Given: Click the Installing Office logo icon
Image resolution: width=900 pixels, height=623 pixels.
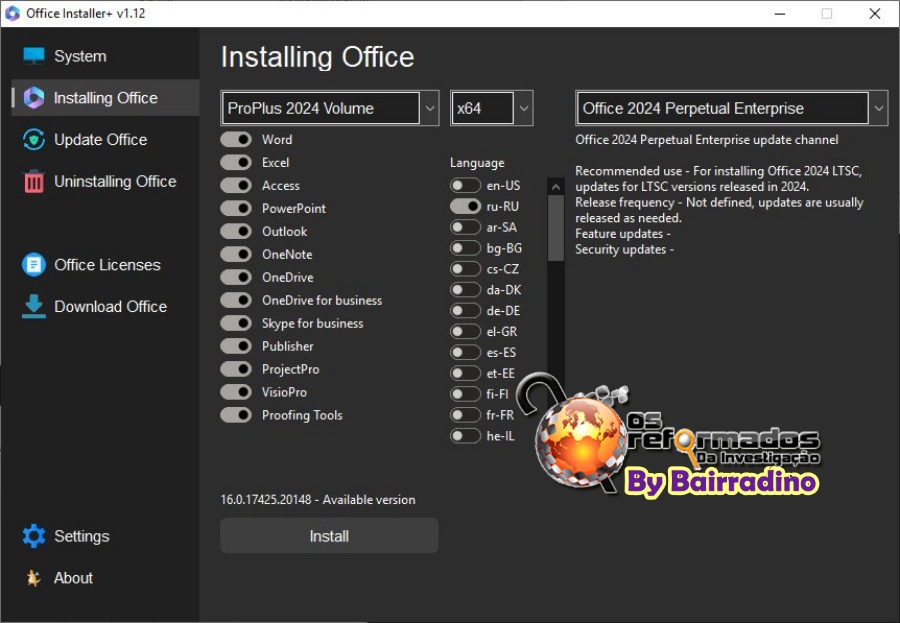Looking at the screenshot, I should pyautogui.click(x=33, y=98).
